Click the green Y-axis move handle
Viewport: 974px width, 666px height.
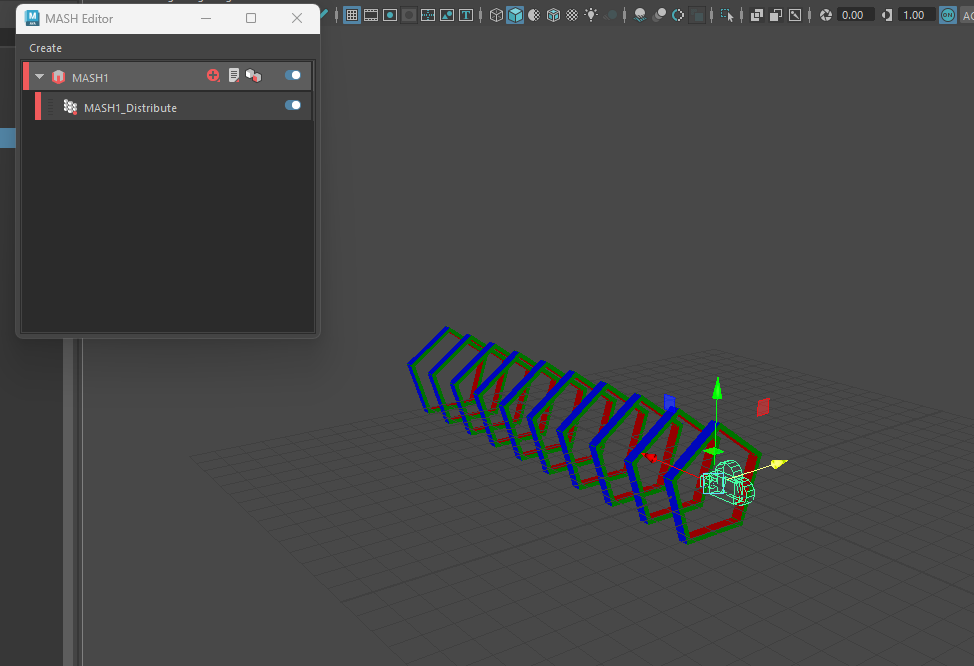(715, 388)
